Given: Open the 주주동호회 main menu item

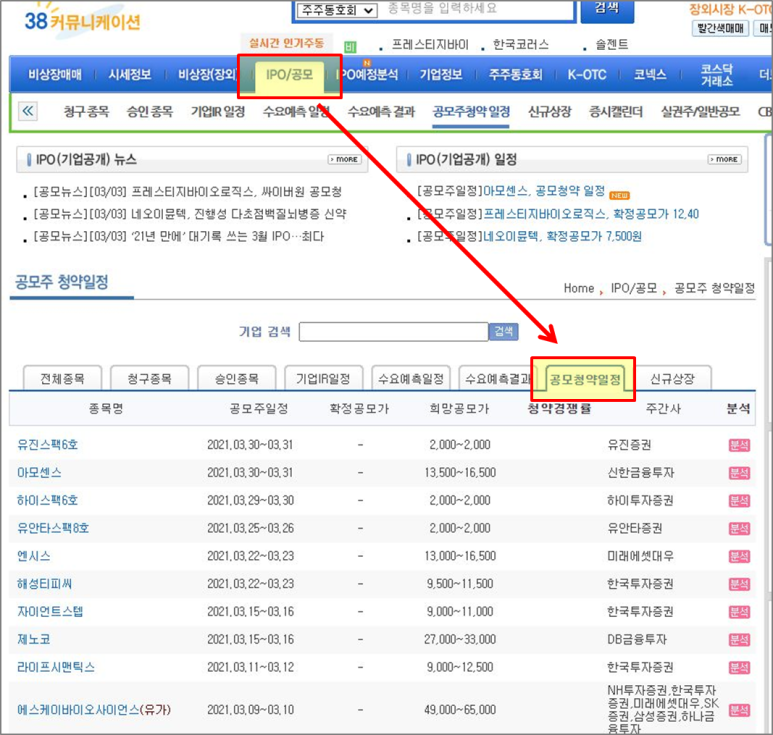Looking at the screenshot, I should pos(515,74).
